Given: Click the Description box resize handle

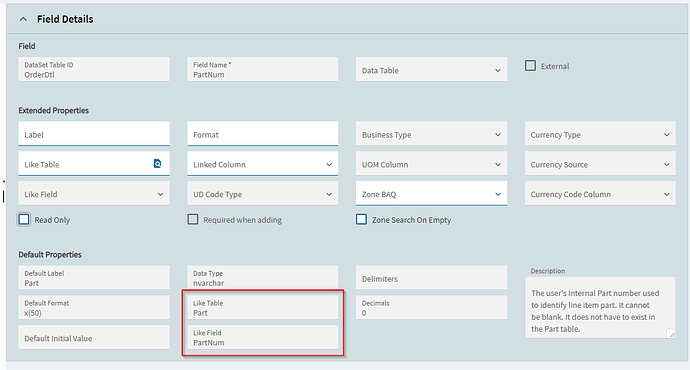Looking at the screenshot, I should [672, 334].
